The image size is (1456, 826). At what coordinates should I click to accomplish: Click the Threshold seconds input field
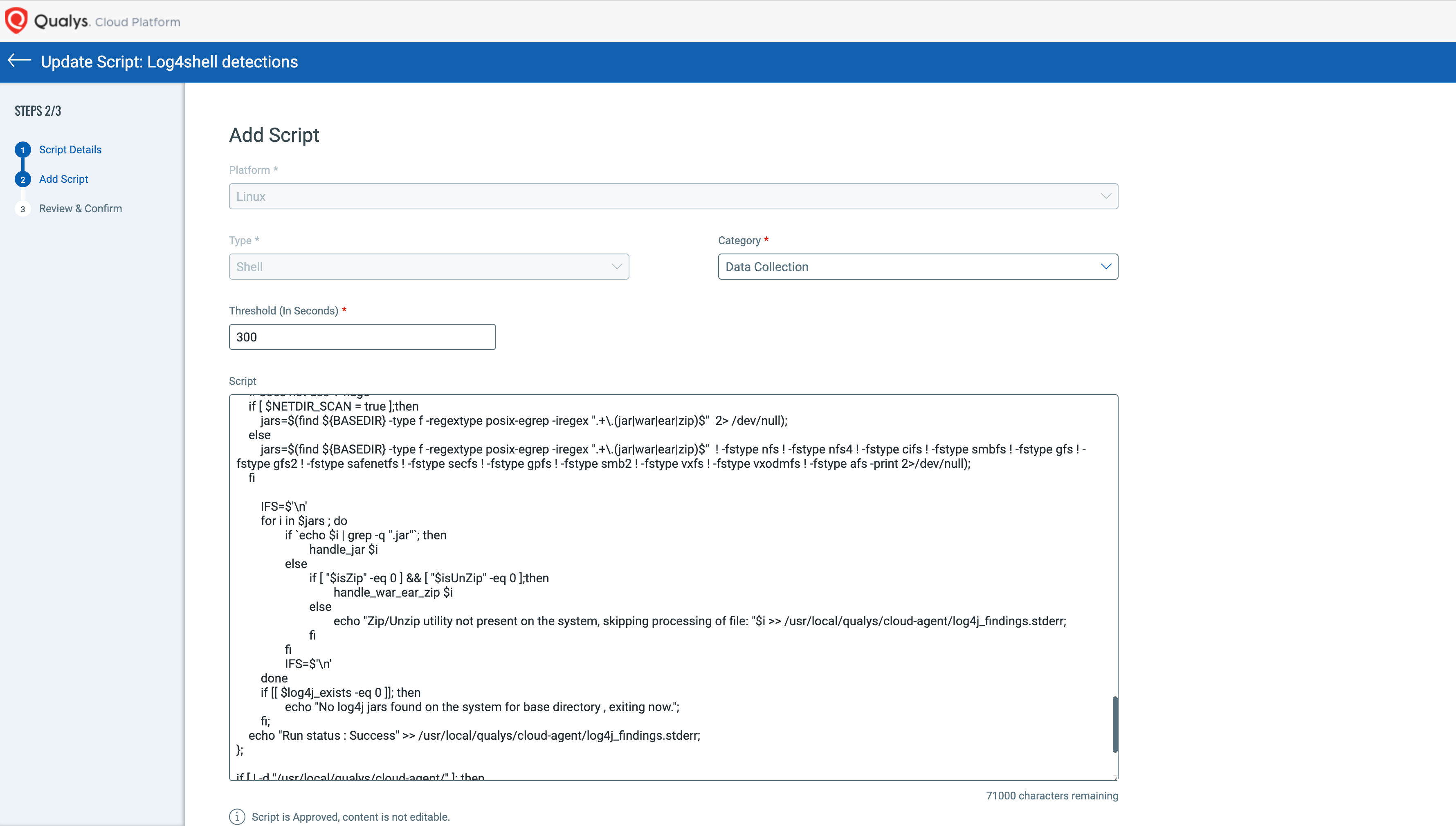(x=363, y=337)
